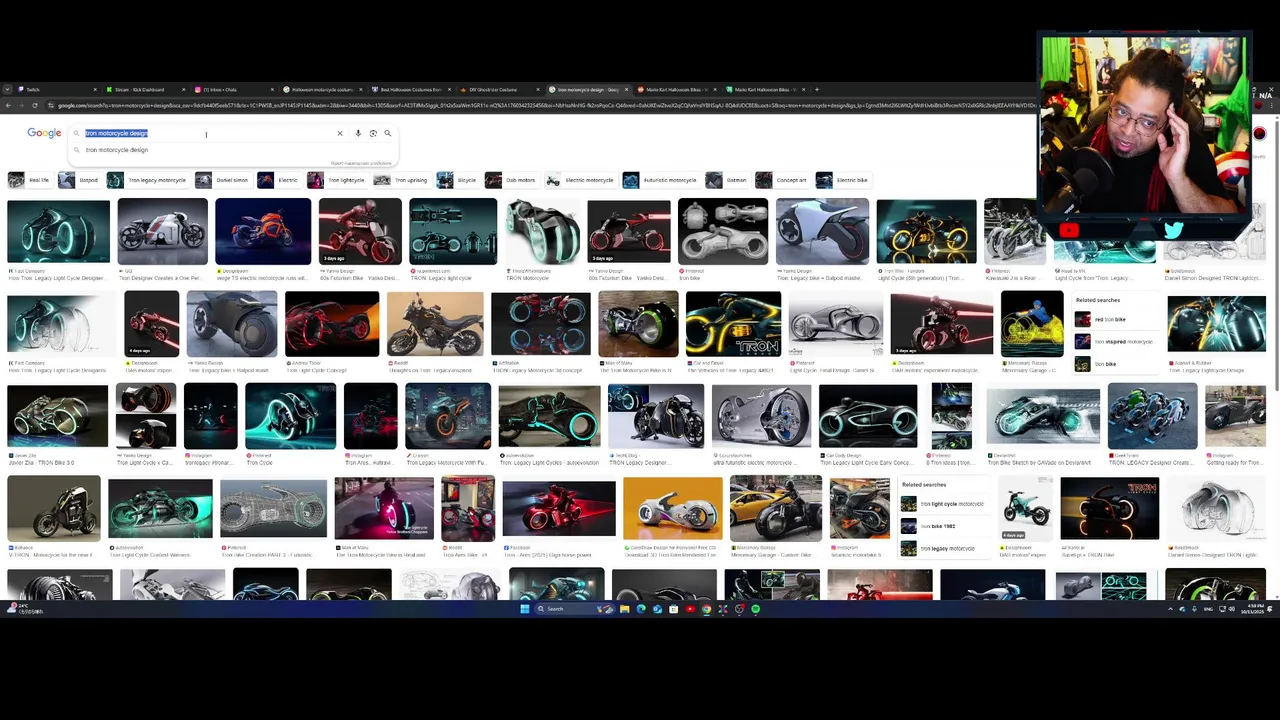Filter images by Dab motors chip
Image resolution: width=1280 pixels, height=720 pixels.
point(512,180)
